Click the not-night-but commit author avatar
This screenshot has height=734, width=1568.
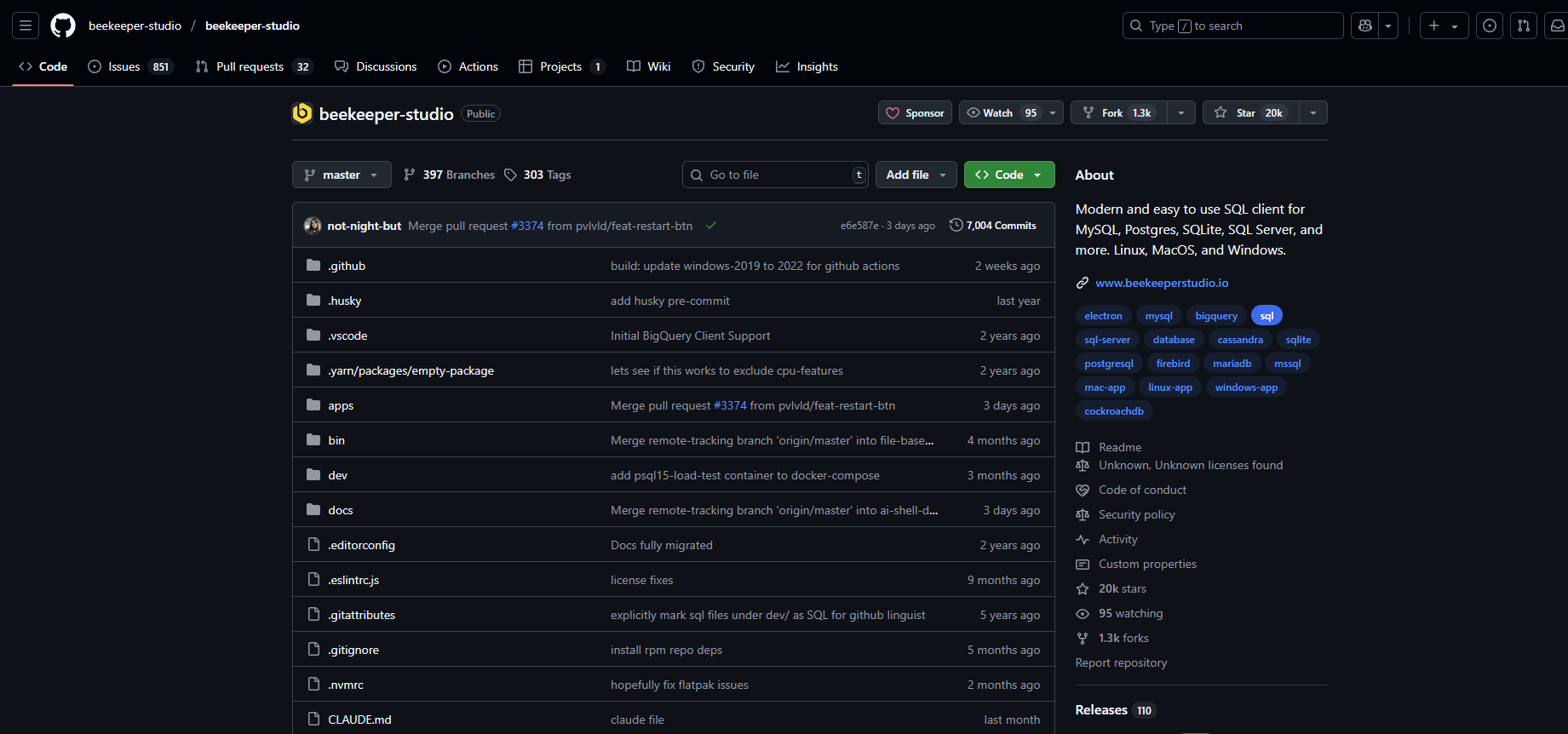pos(313,226)
